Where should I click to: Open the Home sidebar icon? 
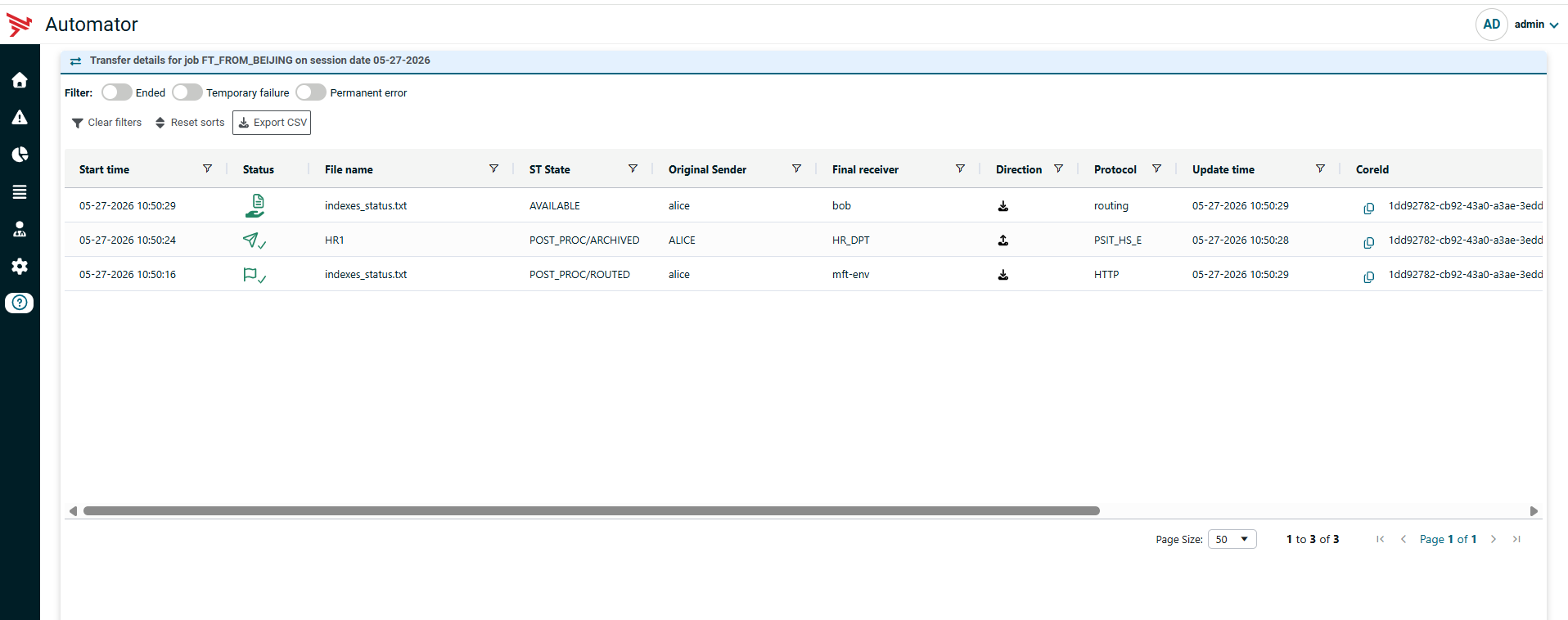[20, 80]
